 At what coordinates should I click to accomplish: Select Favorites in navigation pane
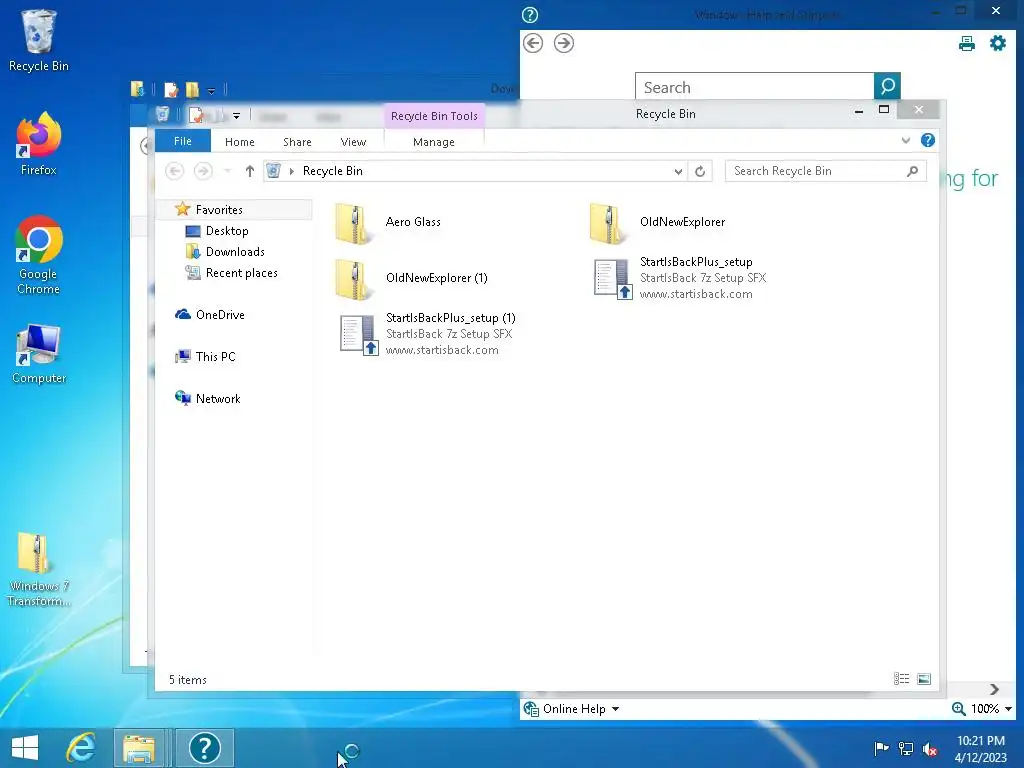click(219, 210)
